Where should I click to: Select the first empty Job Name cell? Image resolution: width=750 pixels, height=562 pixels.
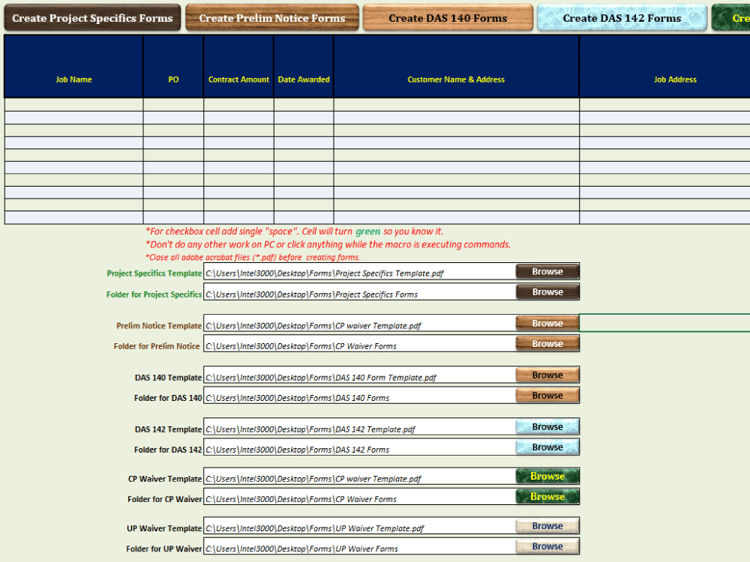click(74, 105)
